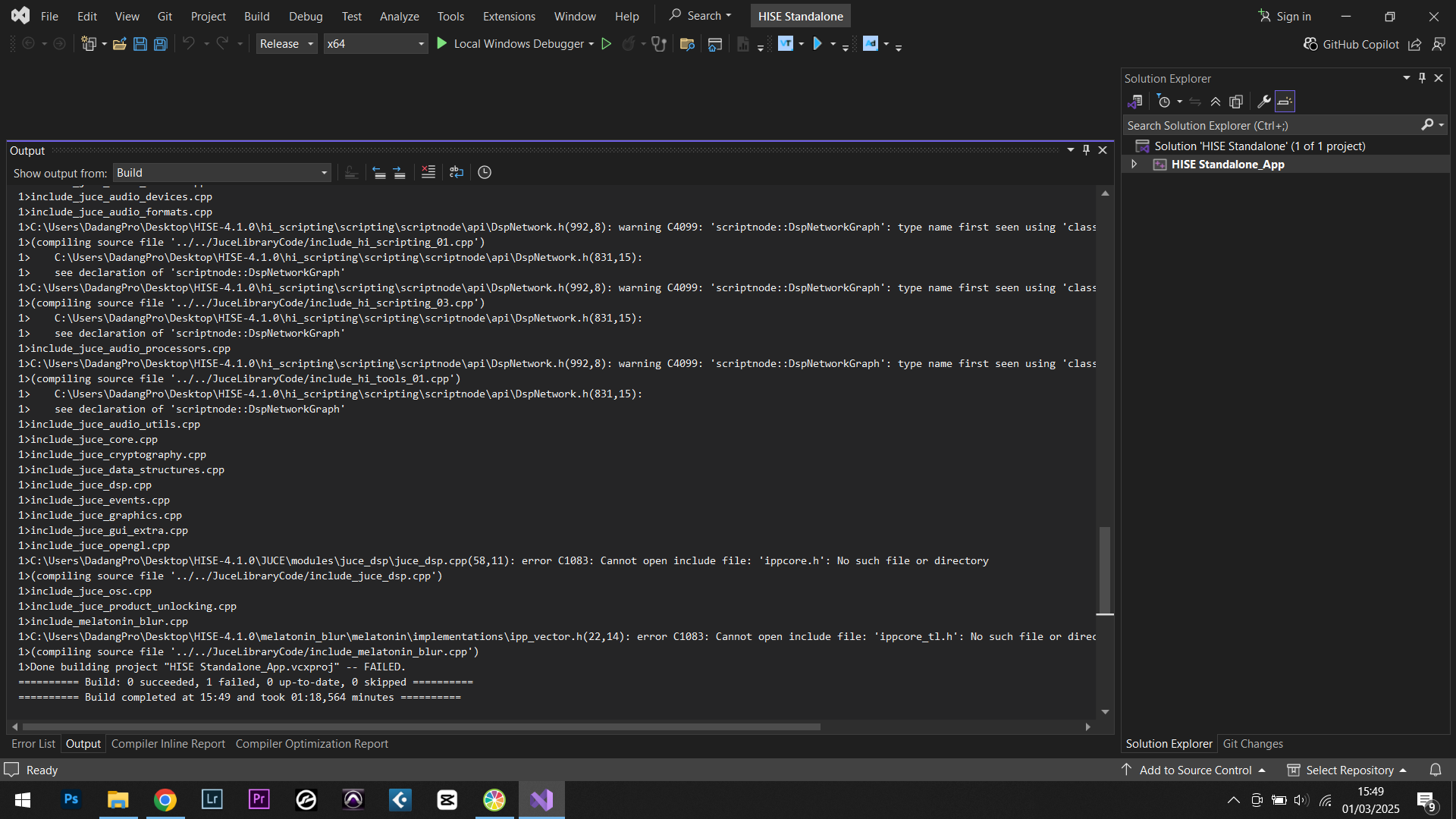Screen dimensions: 1456x819
Task: Go to next message in Output
Action: pos(400,173)
